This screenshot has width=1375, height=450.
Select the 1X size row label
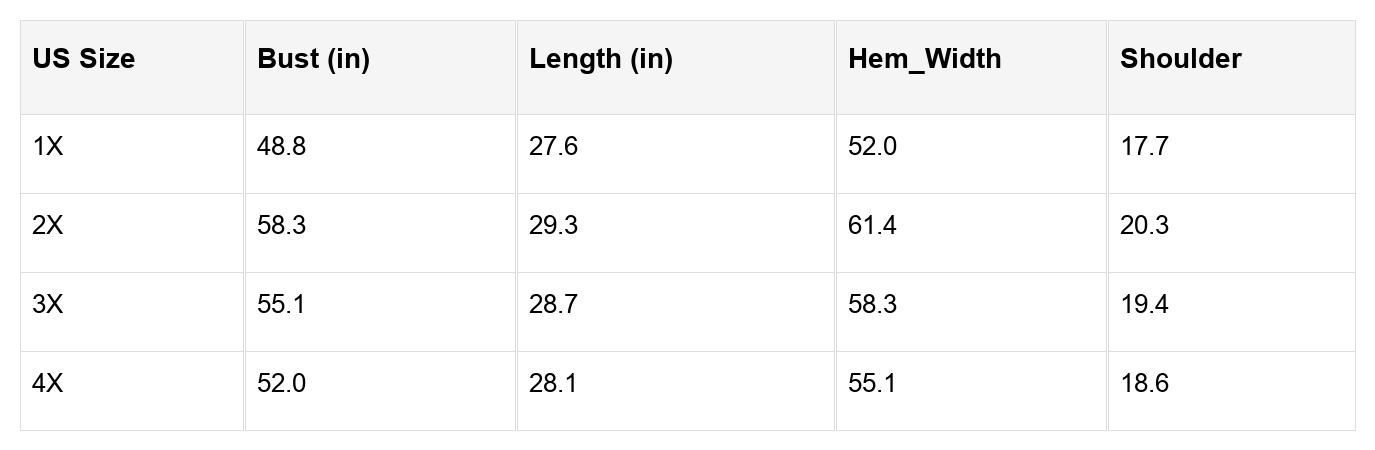(x=48, y=147)
